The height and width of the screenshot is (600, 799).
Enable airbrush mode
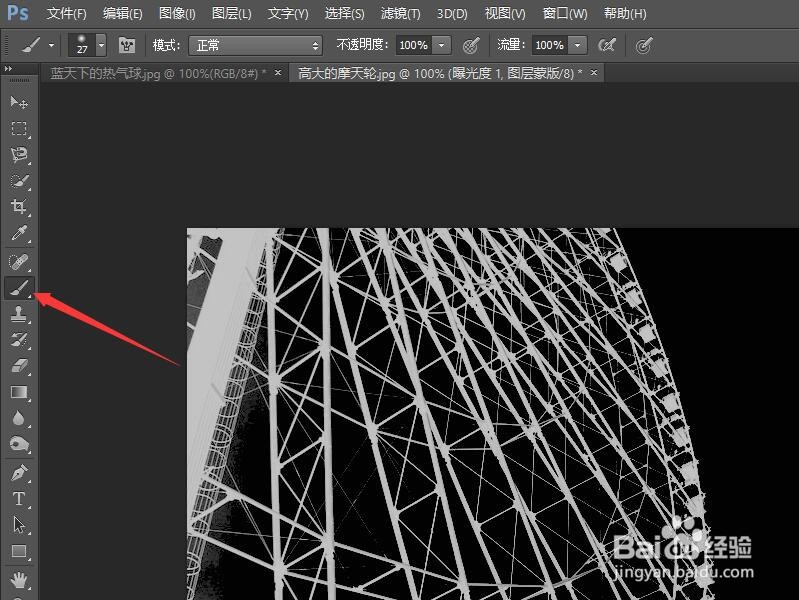coord(607,45)
